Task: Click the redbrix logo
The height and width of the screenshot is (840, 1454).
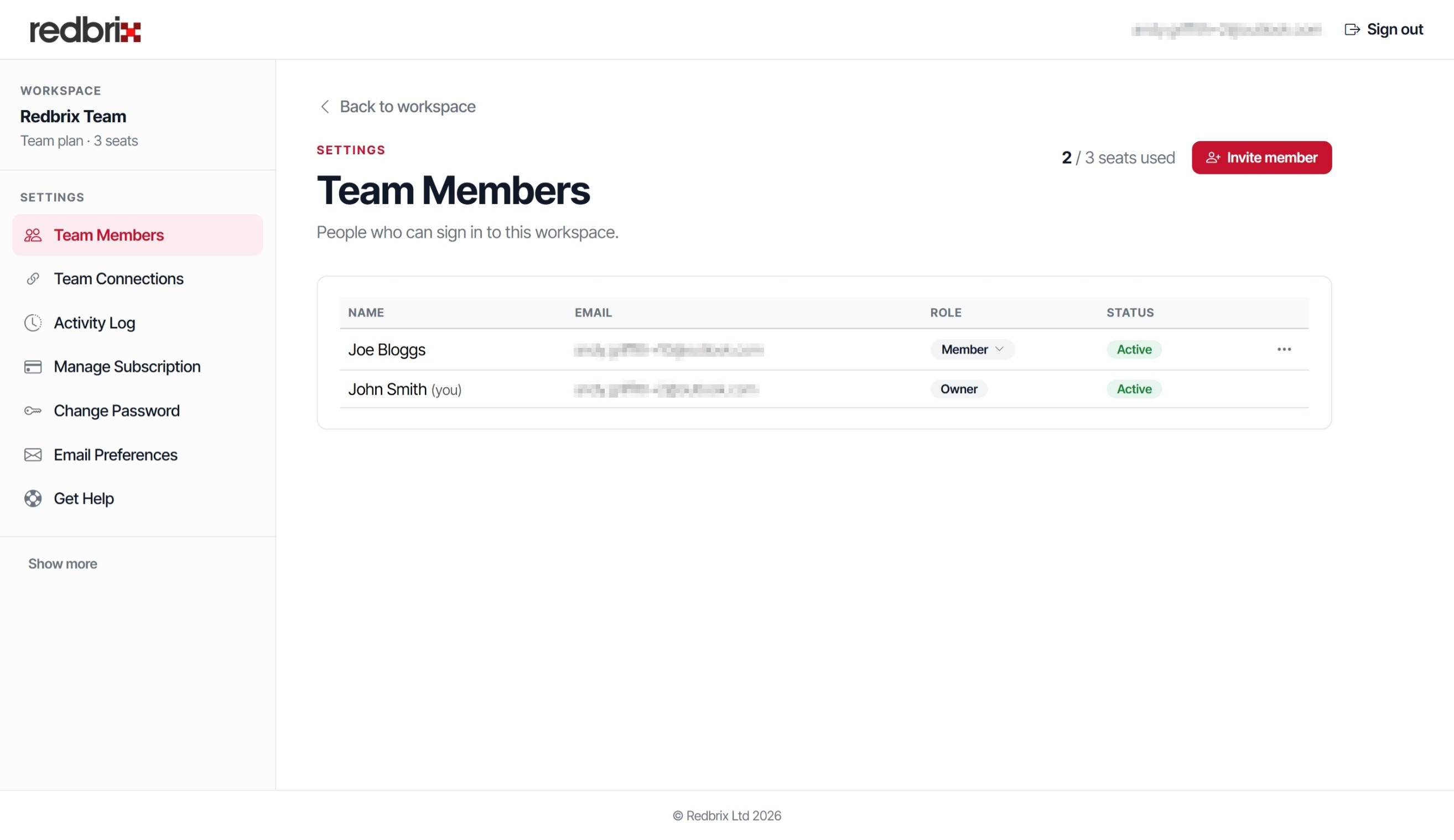Action: pos(85,29)
